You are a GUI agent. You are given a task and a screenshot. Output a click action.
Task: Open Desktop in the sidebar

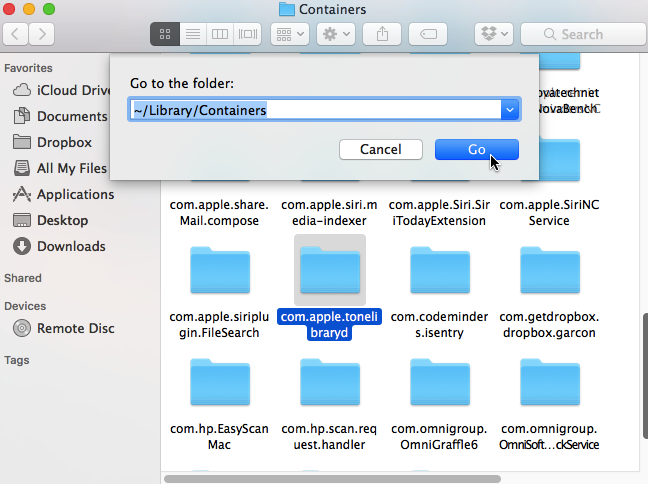[51, 220]
